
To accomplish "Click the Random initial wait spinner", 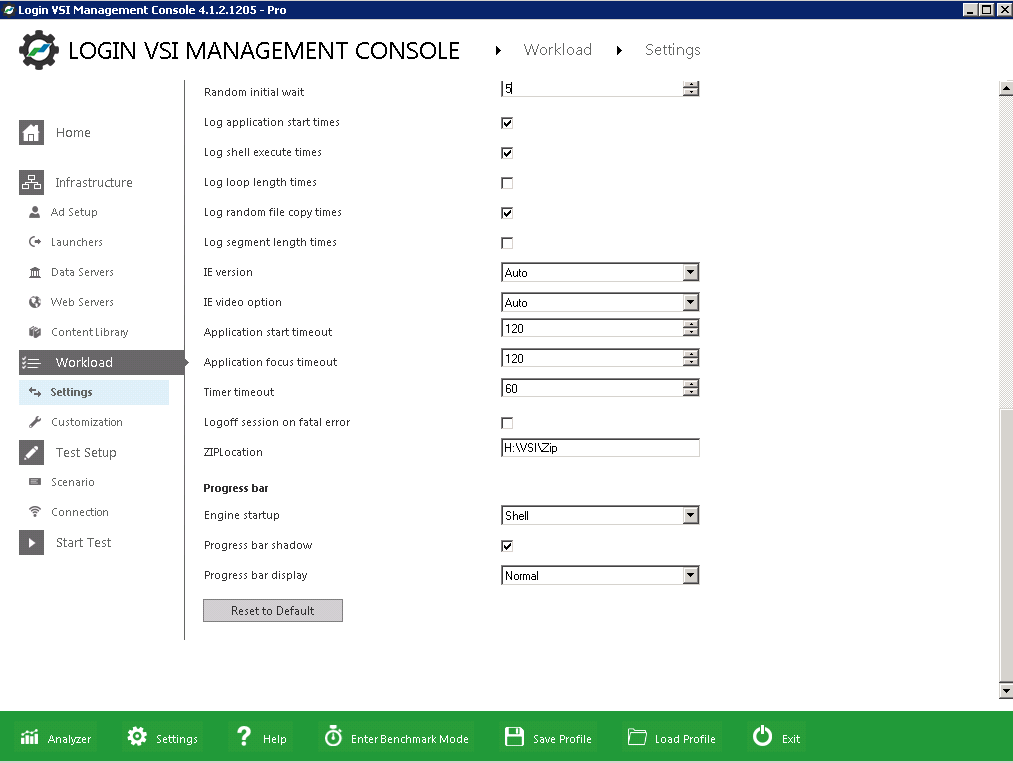I will 691,89.
